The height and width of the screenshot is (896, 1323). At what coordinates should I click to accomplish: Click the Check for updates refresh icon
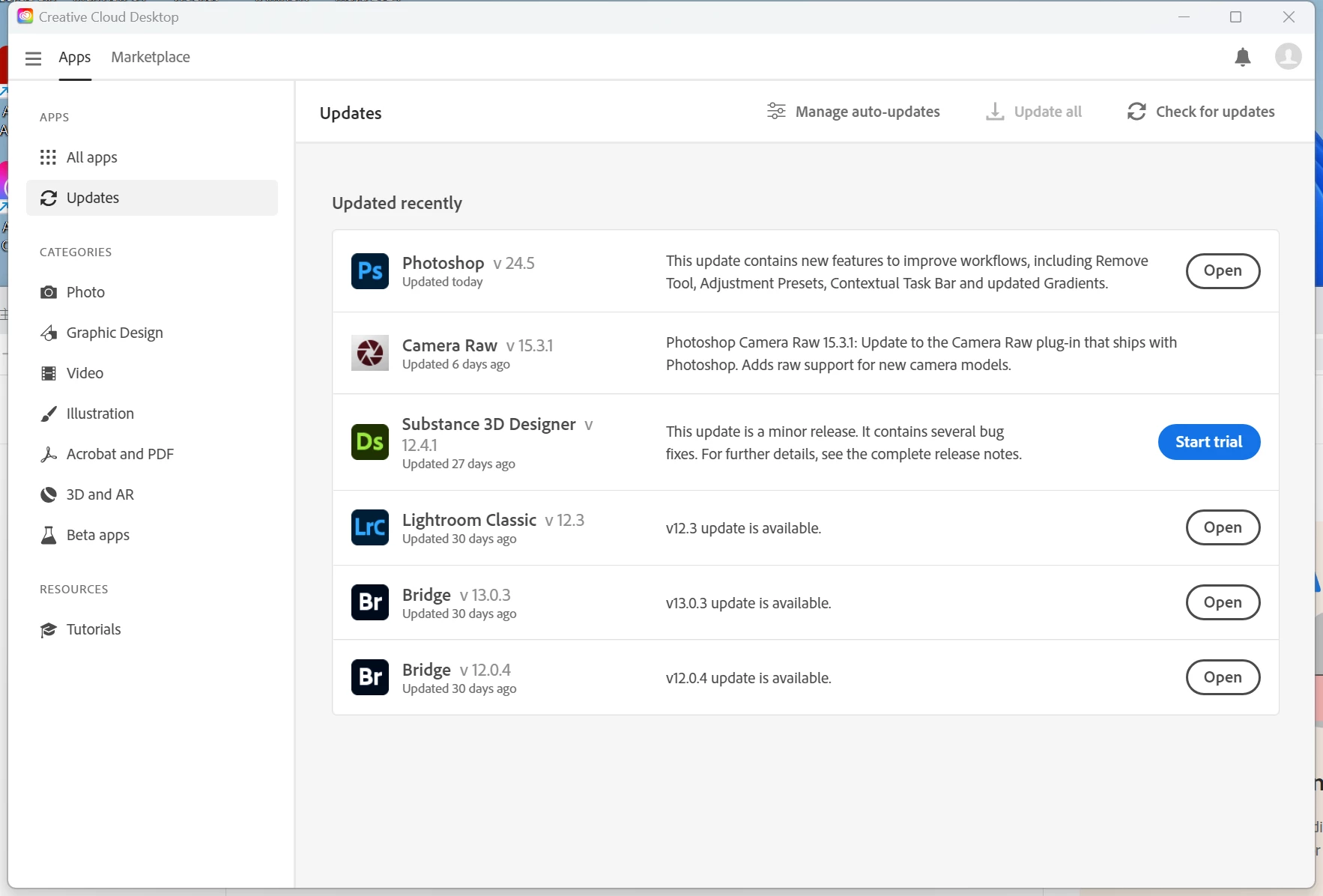pyautogui.click(x=1136, y=112)
